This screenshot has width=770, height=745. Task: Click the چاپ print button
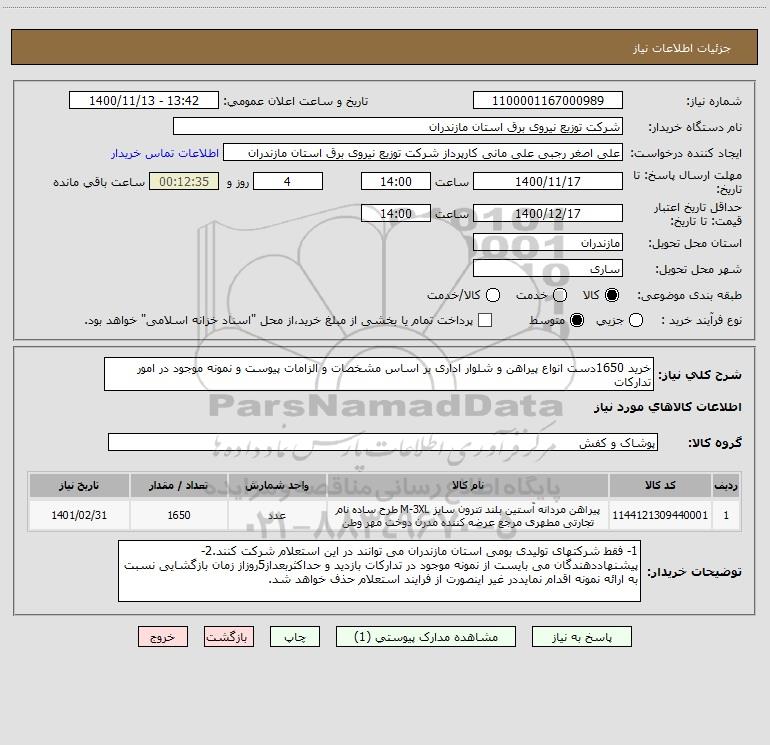tap(295, 637)
